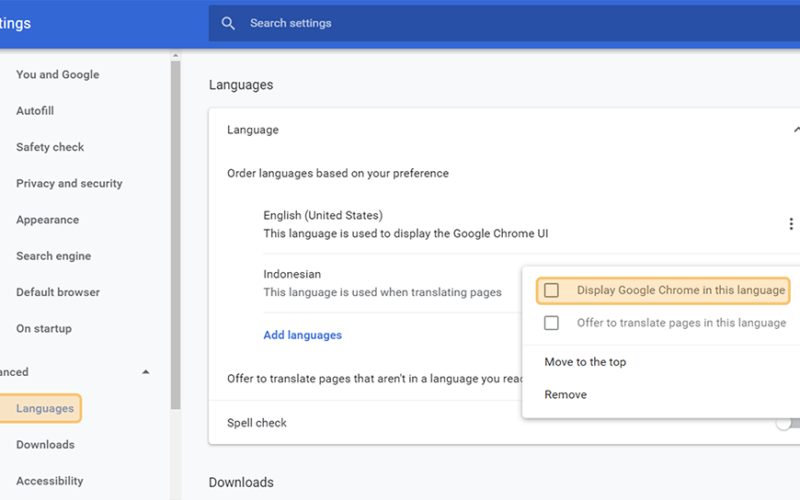Click the Spell check row label
This screenshot has width=800, height=500.
click(x=257, y=423)
